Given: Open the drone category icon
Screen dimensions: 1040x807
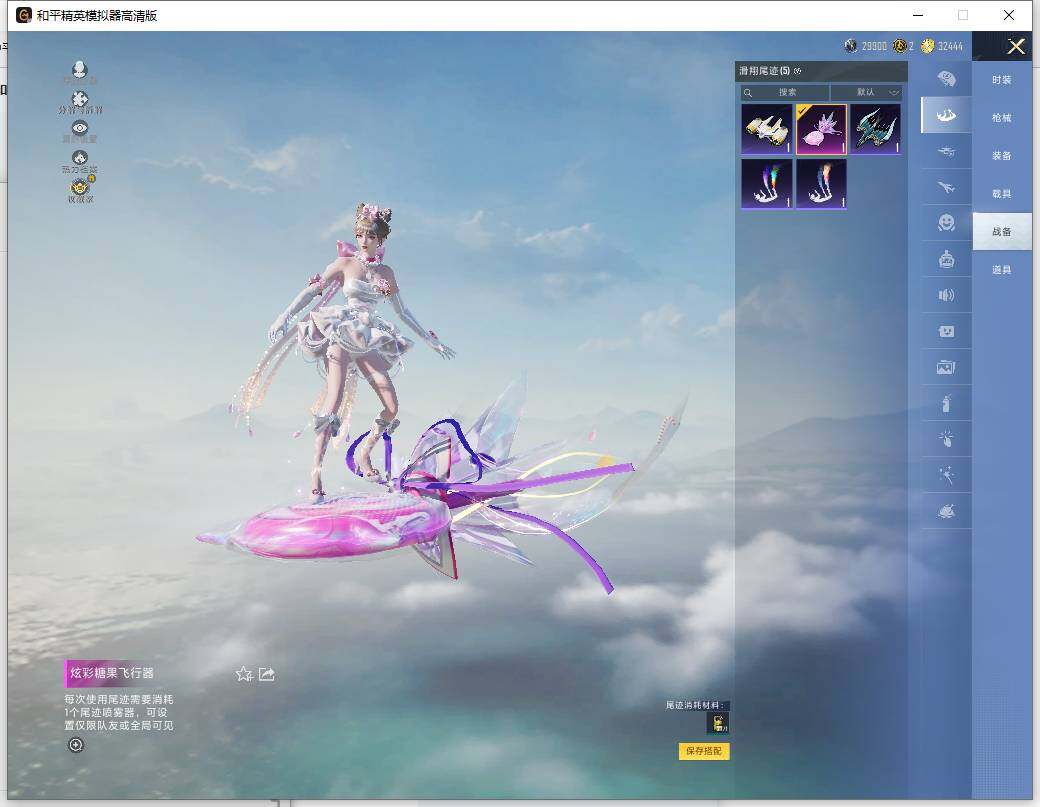Looking at the screenshot, I should 946,152.
